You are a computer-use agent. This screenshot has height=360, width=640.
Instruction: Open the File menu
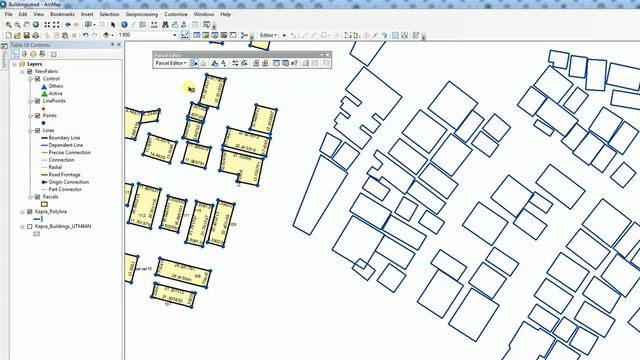tap(9, 14)
